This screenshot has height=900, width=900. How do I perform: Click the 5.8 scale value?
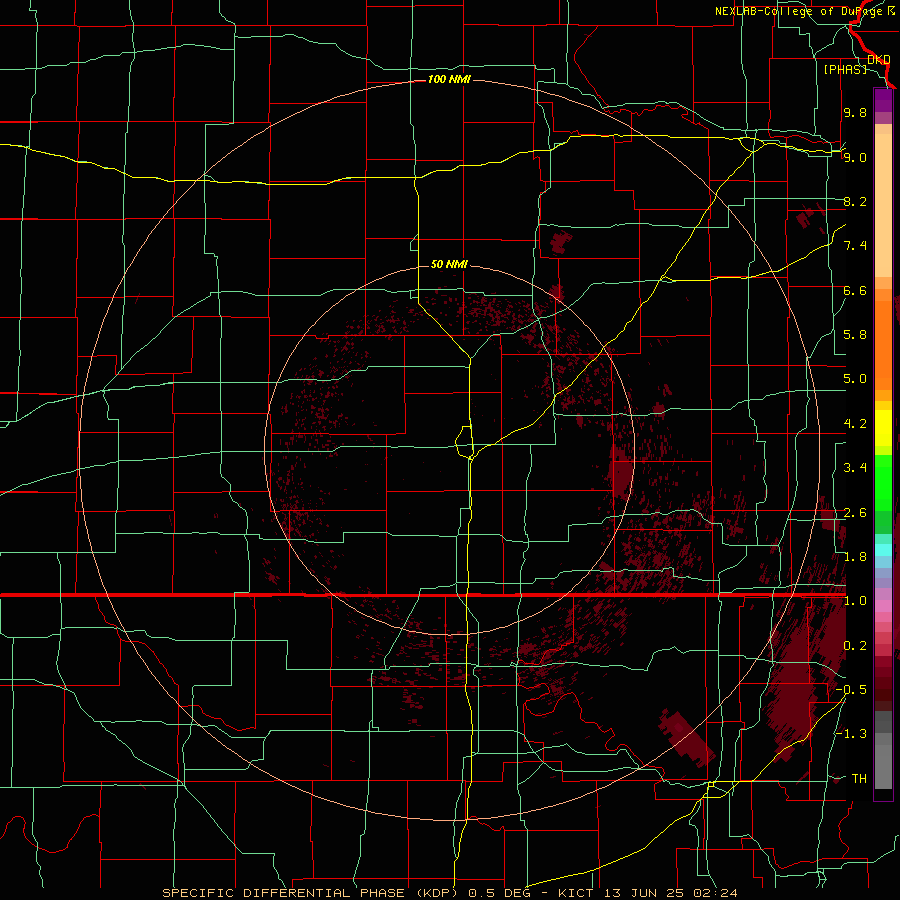tap(855, 335)
